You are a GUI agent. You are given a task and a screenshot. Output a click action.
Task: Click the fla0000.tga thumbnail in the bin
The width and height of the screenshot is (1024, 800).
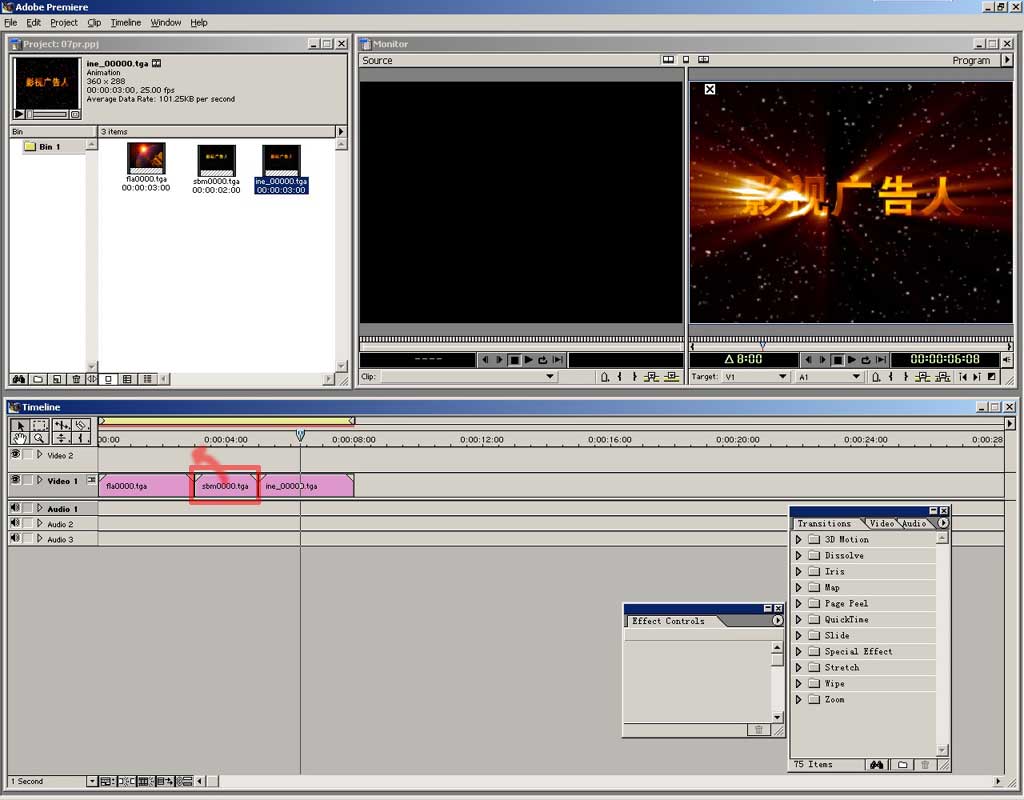point(146,159)
